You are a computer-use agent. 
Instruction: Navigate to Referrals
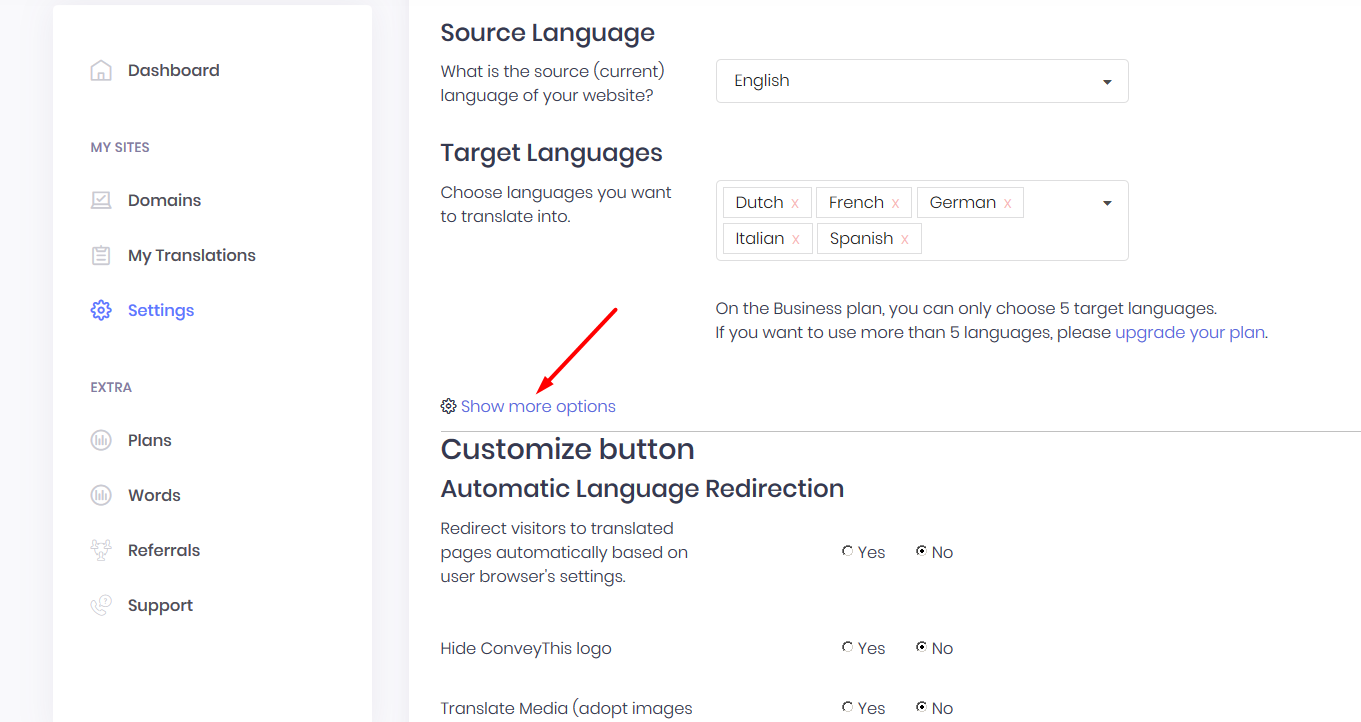tap(164, 550)
